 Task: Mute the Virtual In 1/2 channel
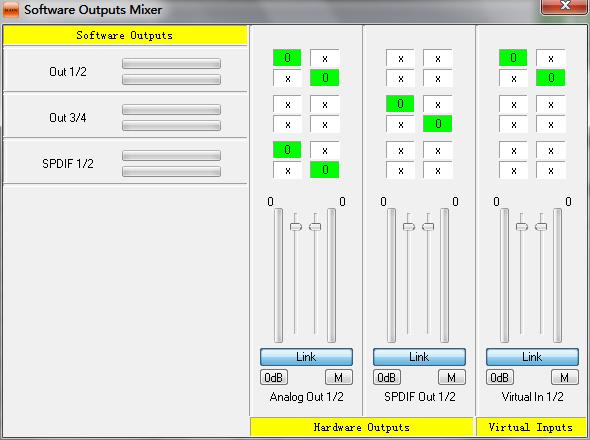564,377
